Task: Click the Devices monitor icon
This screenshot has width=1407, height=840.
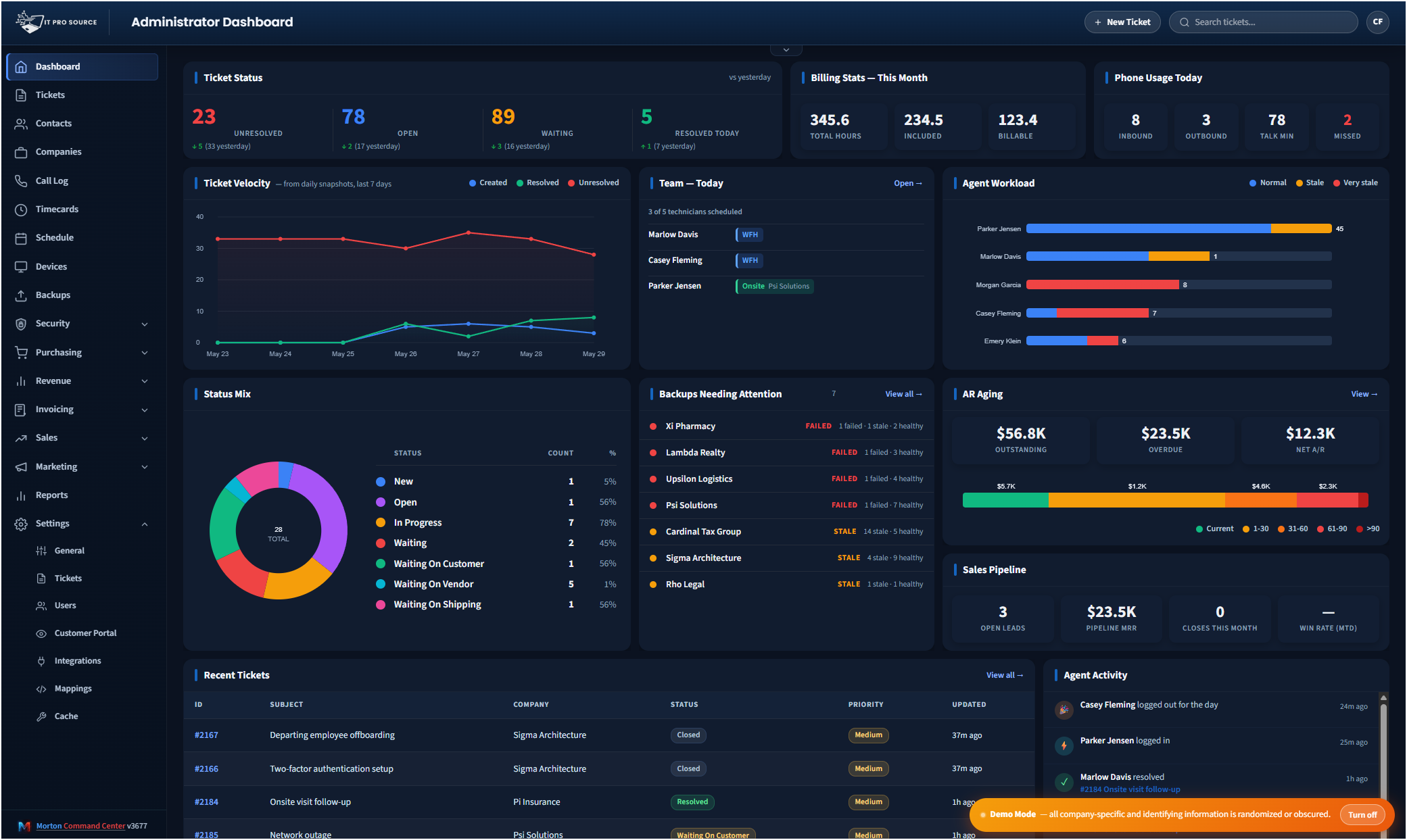Action: coord(21,267)
